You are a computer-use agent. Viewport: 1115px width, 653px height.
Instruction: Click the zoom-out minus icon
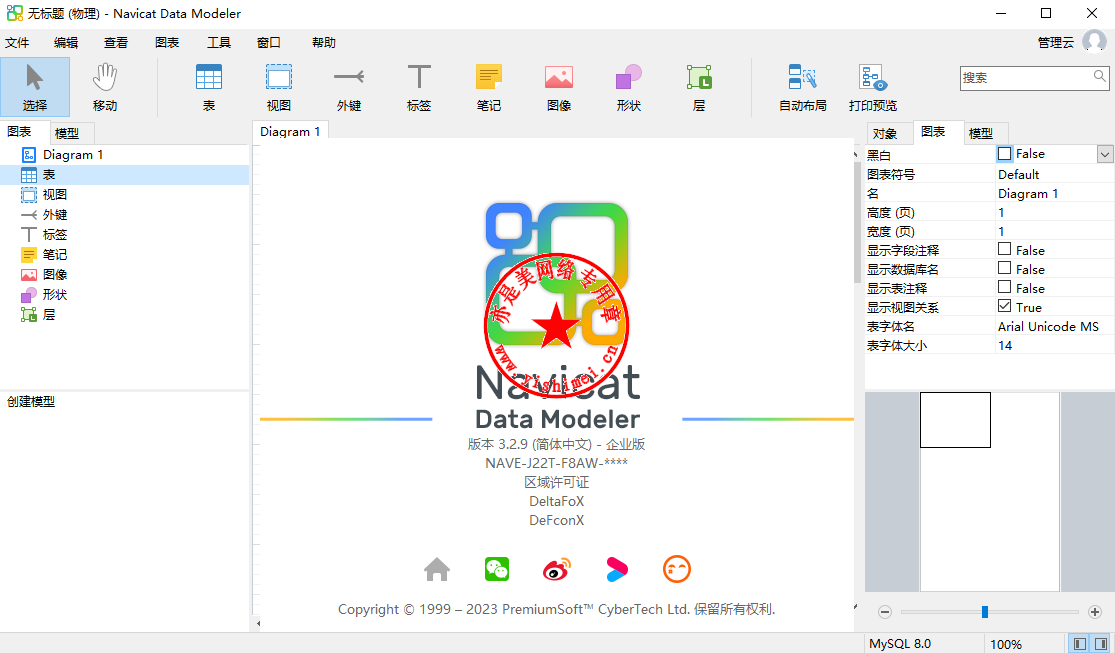pos(885,612)
